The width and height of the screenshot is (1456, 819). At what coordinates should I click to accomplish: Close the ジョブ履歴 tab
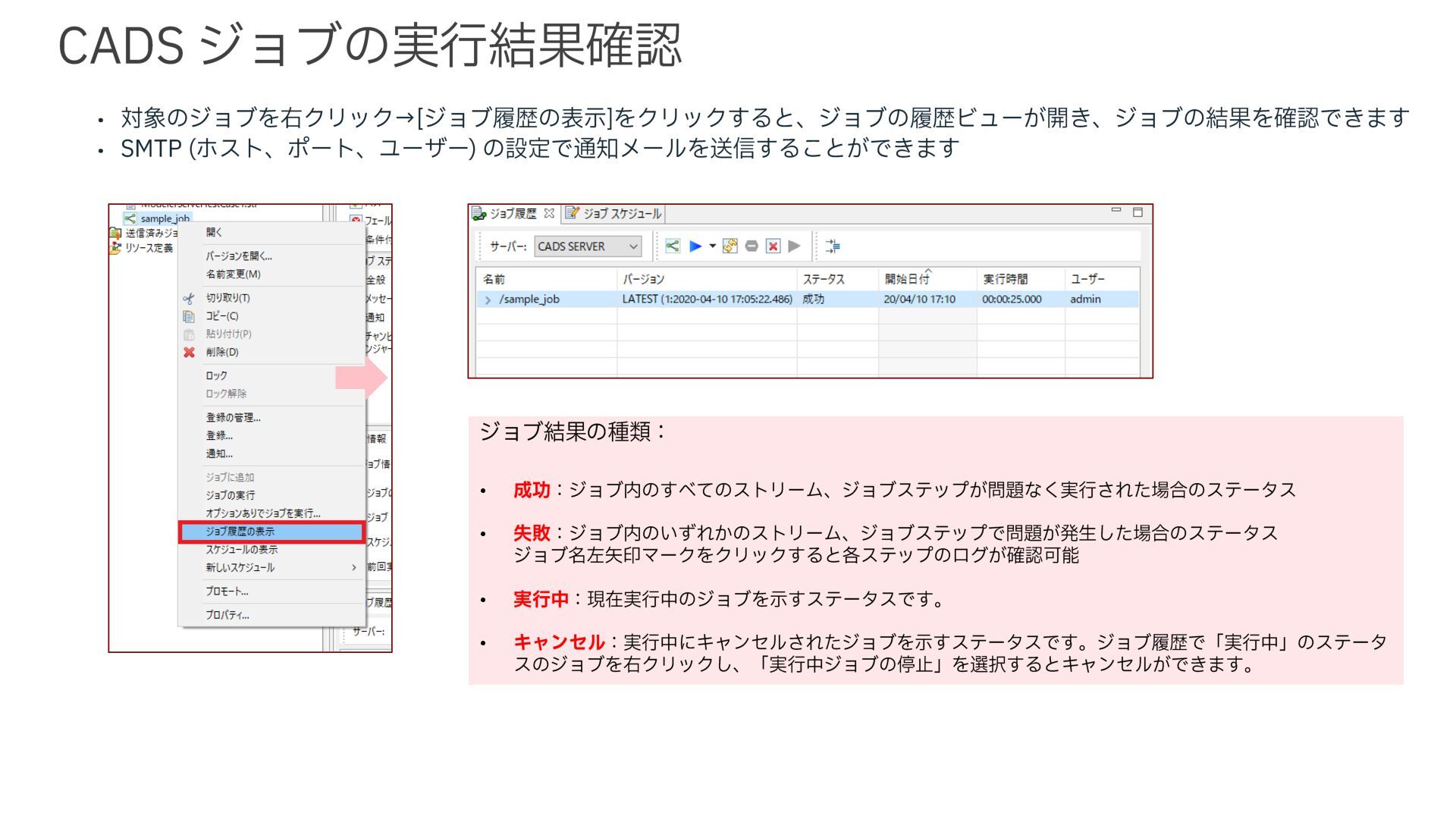pos(549,213)
